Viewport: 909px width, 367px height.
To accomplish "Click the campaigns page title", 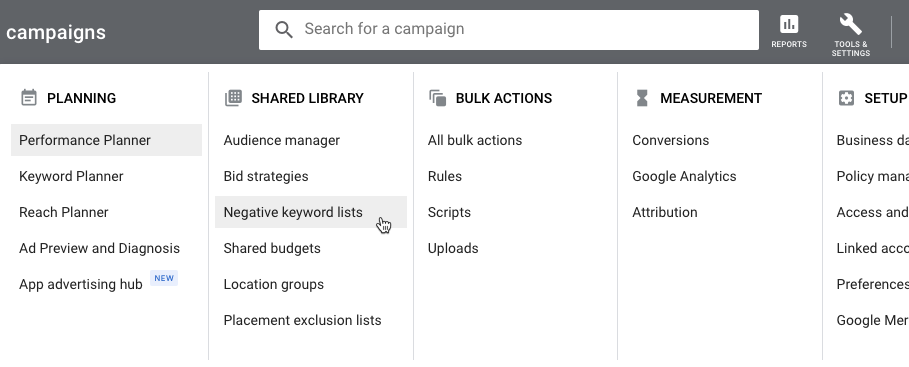I will pyautogui.click(x=56, y=32).
